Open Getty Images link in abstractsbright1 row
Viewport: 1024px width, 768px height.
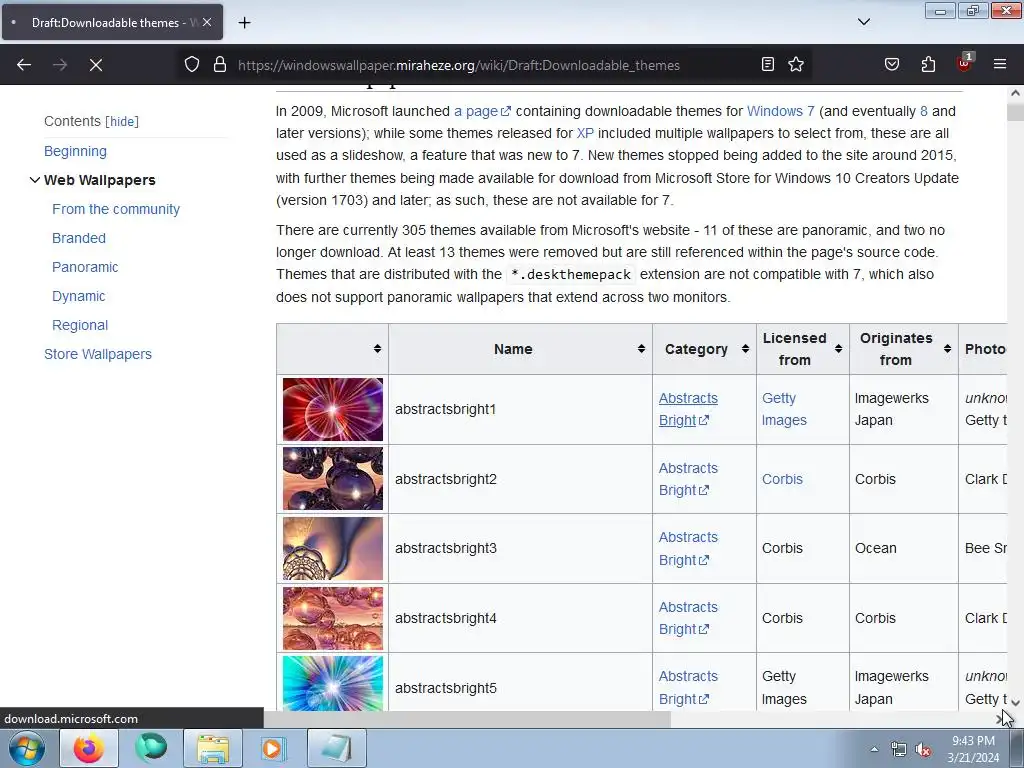pyautogui.click(x=784, y=409)
